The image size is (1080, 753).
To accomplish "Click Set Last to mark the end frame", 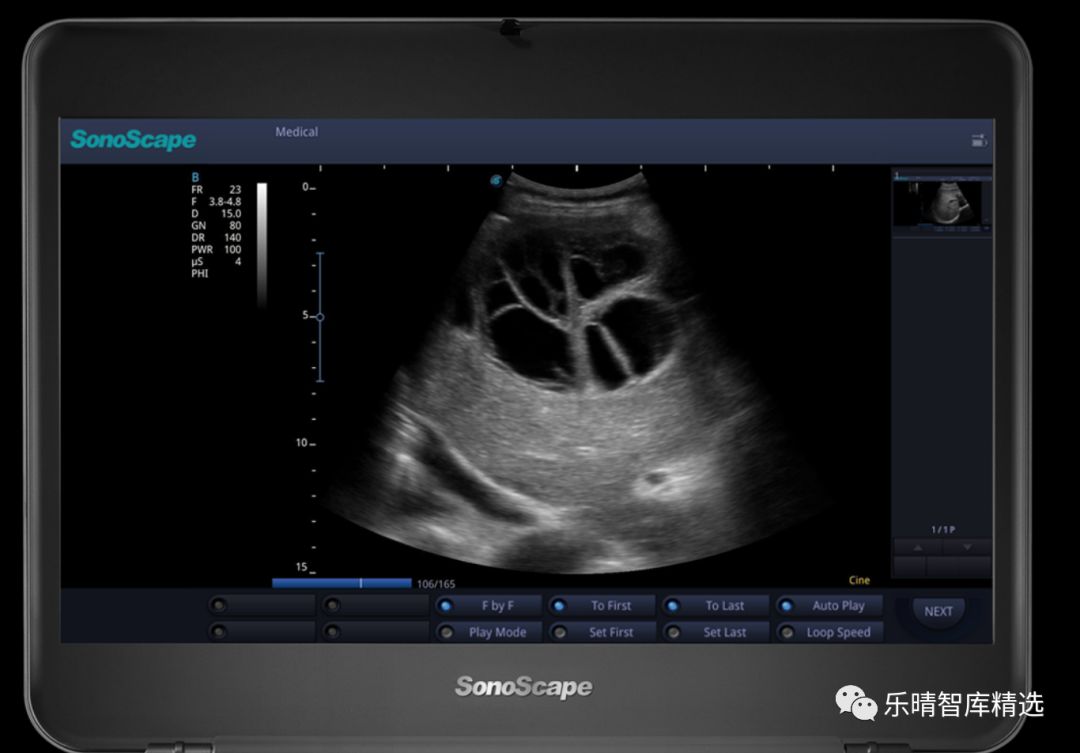I will click(x=716, y=632).
